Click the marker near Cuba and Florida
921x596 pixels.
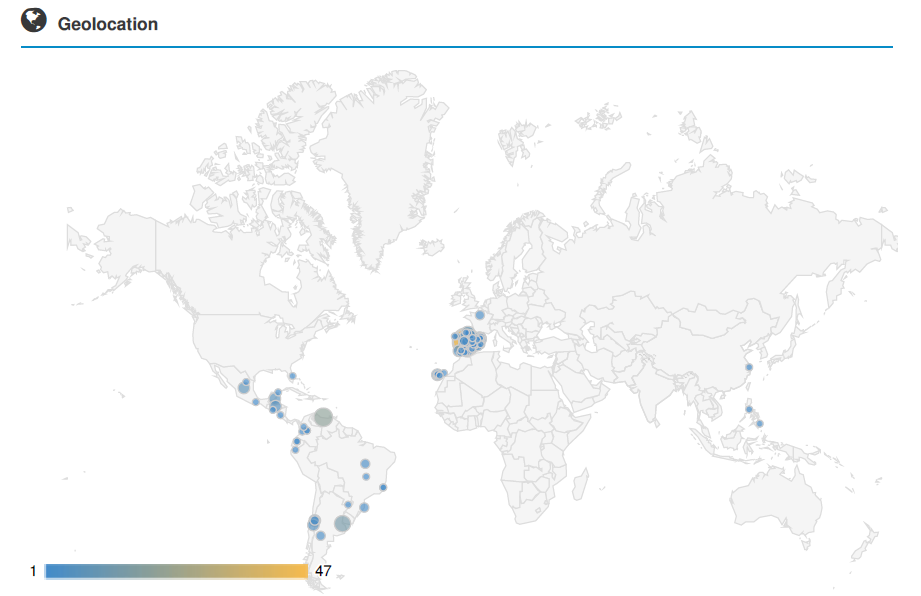[x=293, y=376]
